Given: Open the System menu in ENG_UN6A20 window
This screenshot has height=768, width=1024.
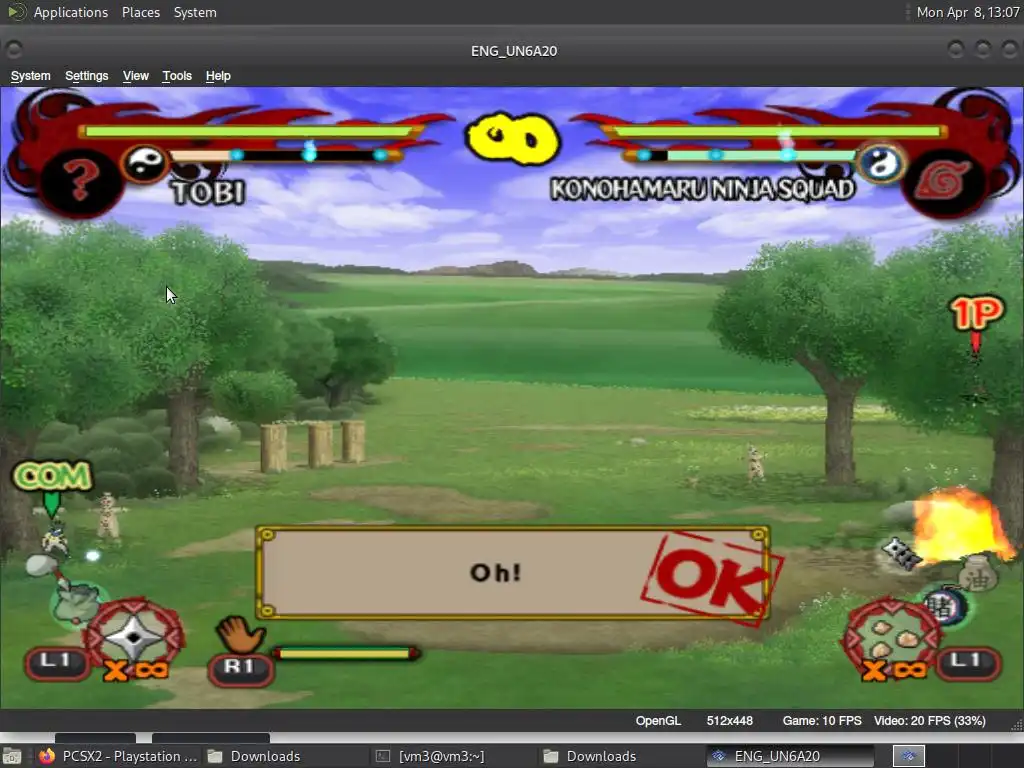Looking at the screenshot, I should (30, 76).
